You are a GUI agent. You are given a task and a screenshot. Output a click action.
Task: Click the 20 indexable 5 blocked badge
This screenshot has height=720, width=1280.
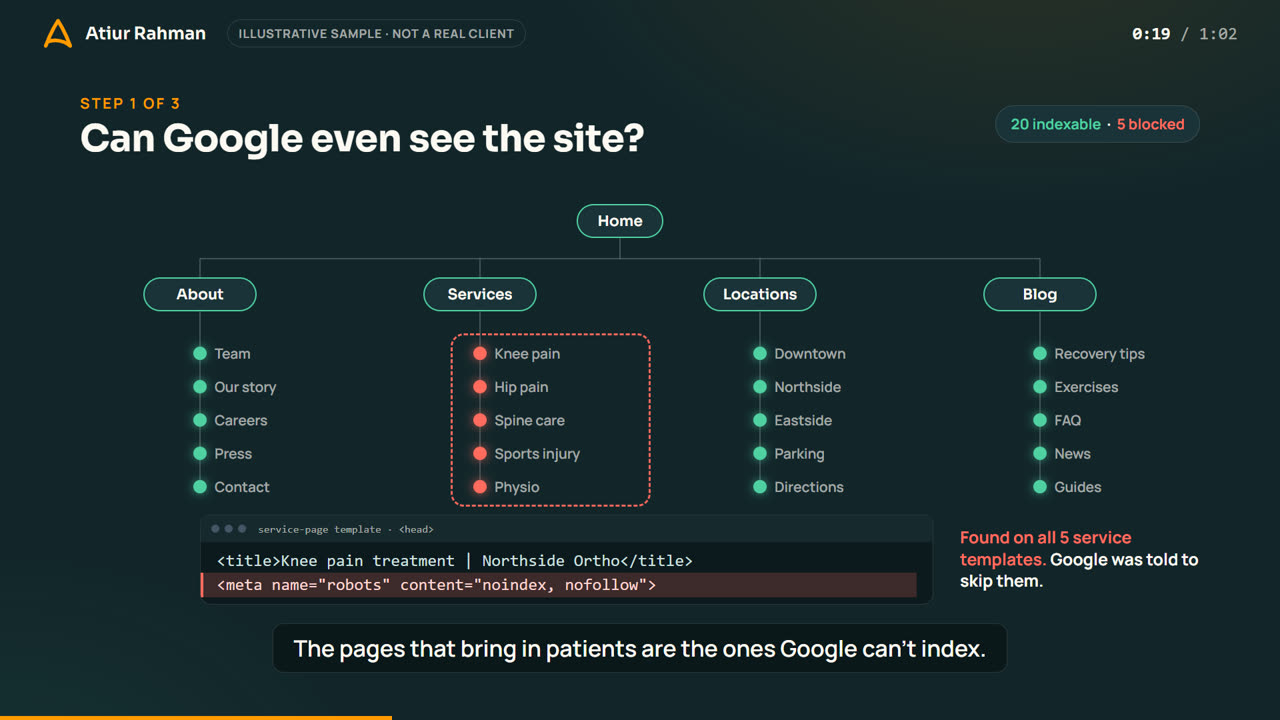(1097, 124)
